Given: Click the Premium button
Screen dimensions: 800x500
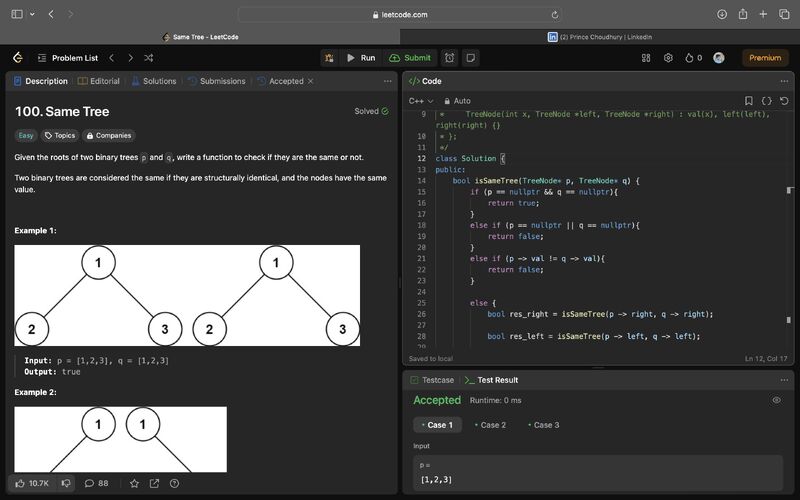Looking at the screenshot, I should click(765, 58).
